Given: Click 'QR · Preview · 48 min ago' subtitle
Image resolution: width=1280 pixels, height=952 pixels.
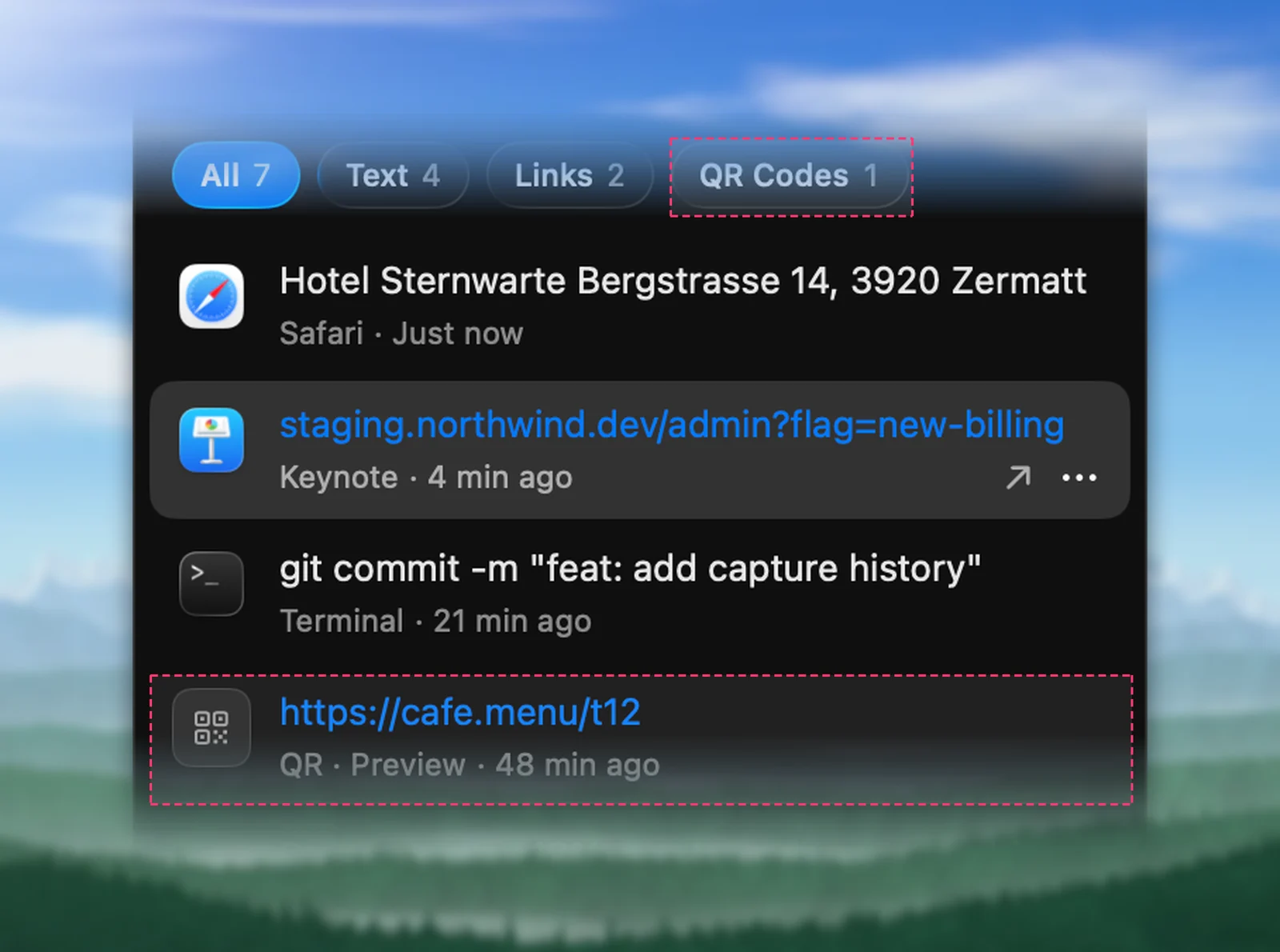Looking at the screenshot, I should (470, 765).
